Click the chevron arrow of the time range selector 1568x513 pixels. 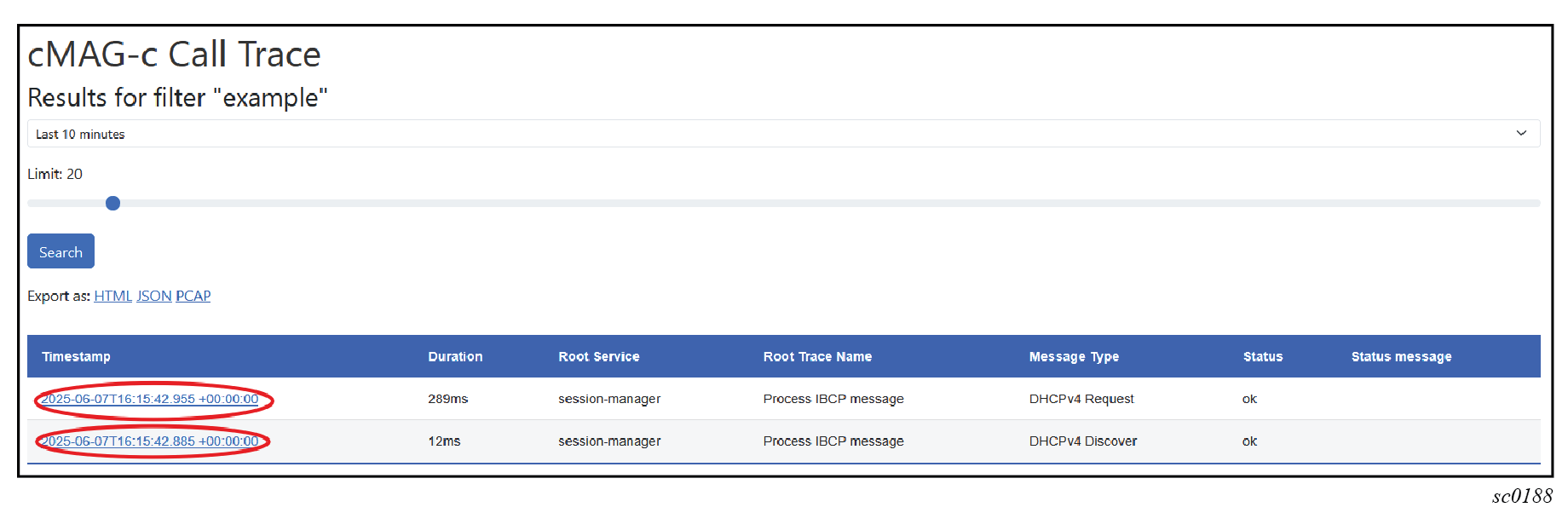[x=1521, y=134]
